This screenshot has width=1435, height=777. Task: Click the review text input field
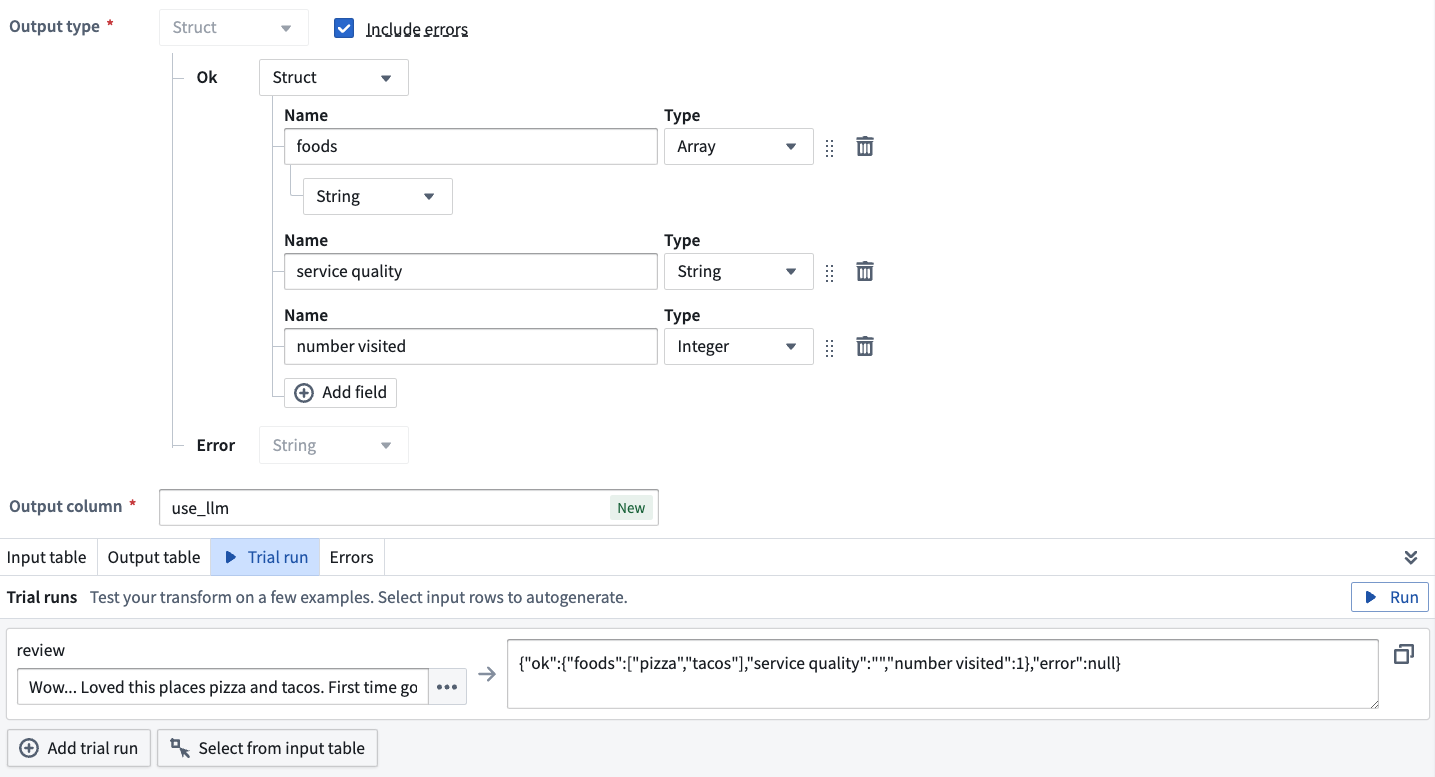[x=223, y=687]
